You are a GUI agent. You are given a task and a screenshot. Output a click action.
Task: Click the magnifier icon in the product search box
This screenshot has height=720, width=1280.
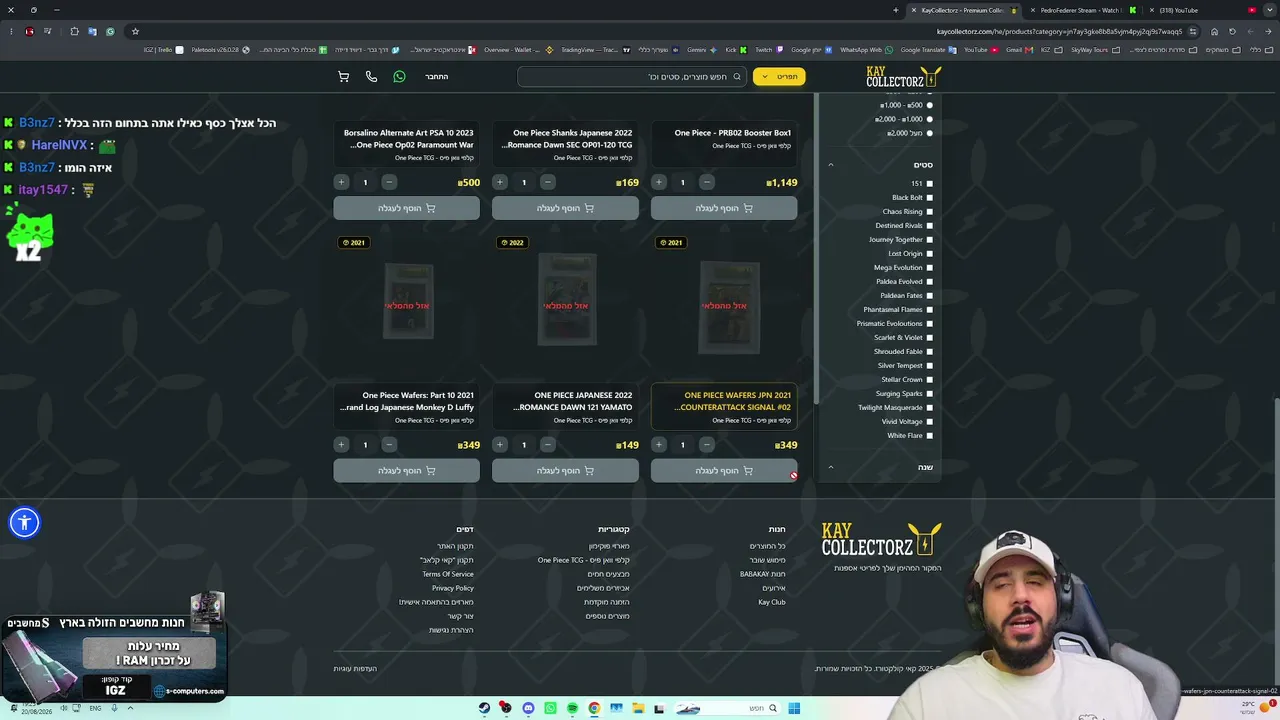coord(737,77)
